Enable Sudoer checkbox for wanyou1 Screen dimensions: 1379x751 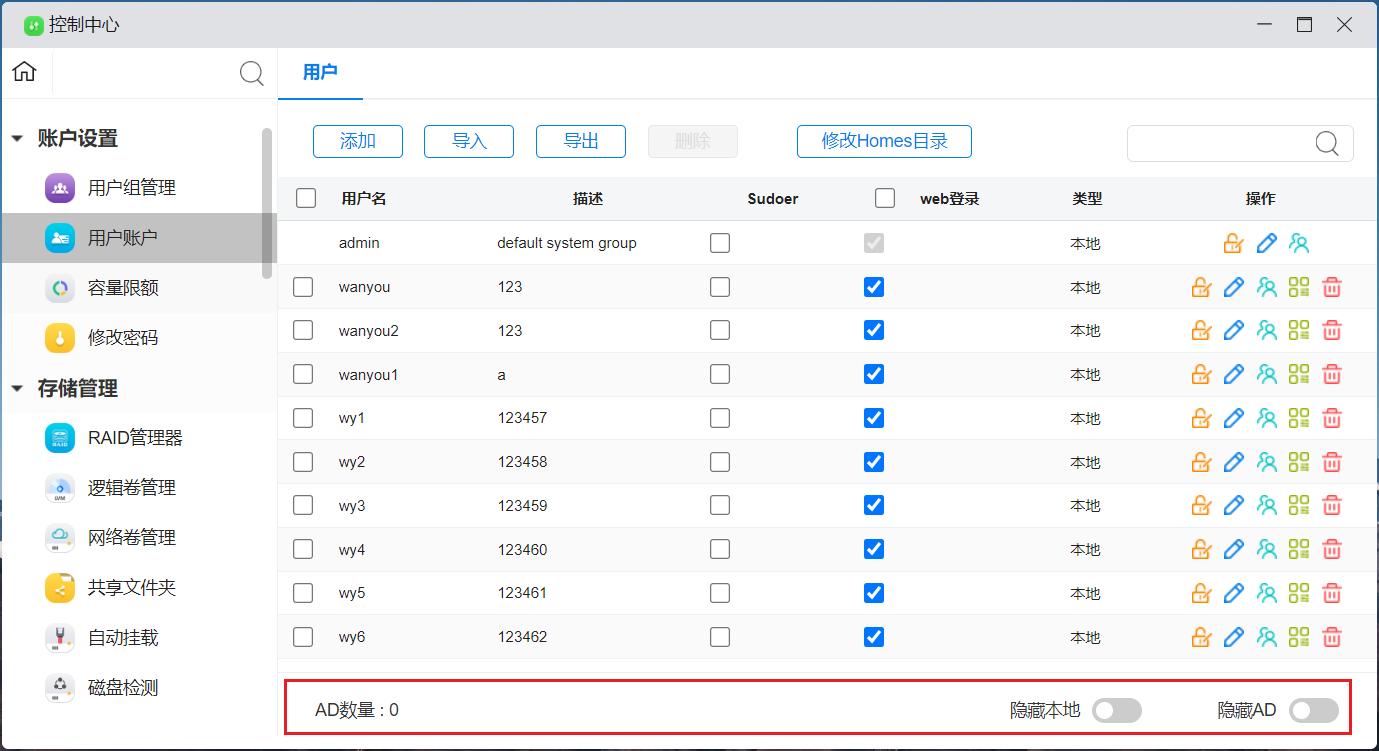(x=720, y=374)
